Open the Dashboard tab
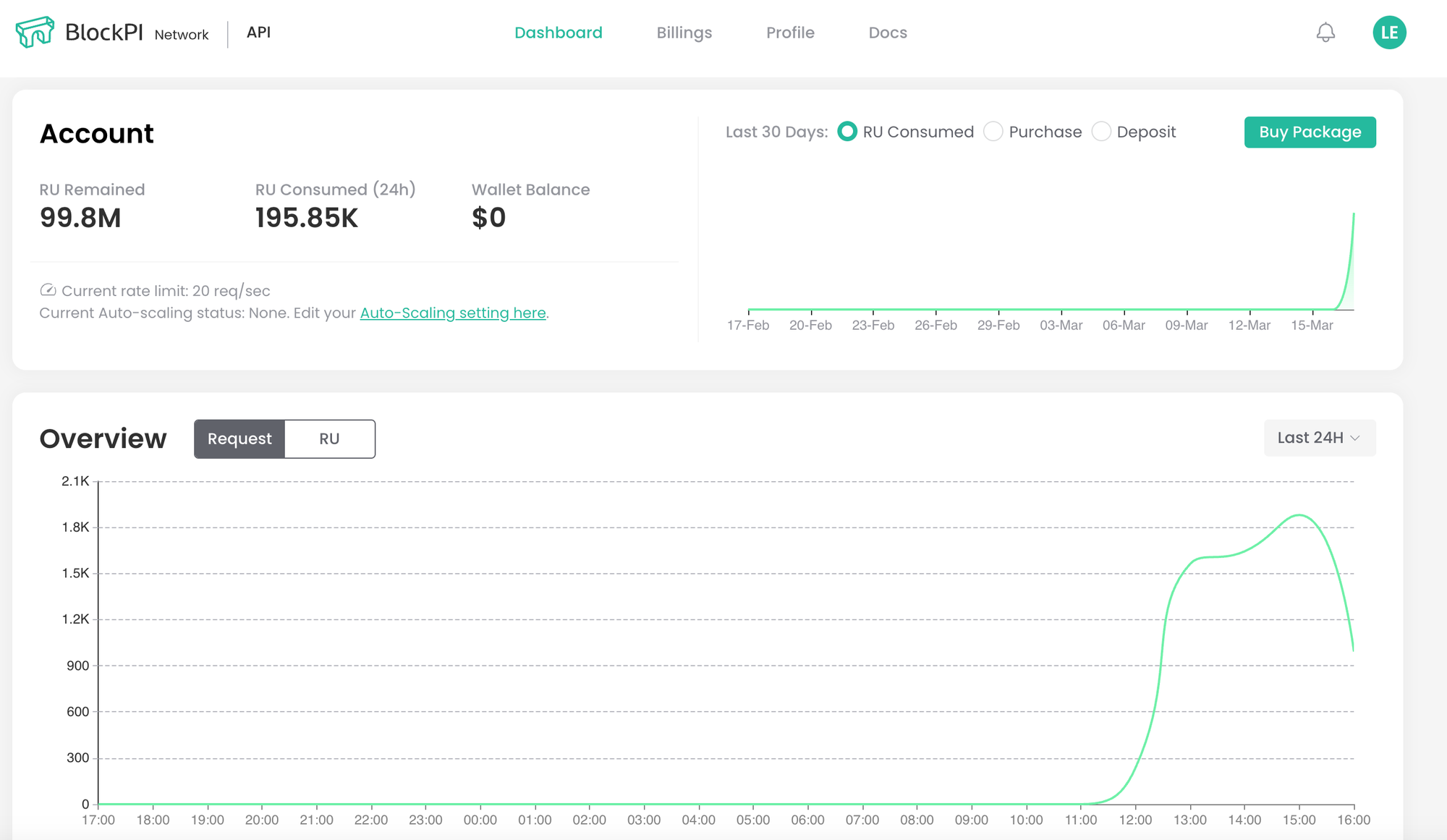The width and height of the screenshot is (1447, 840). [558, 33]
